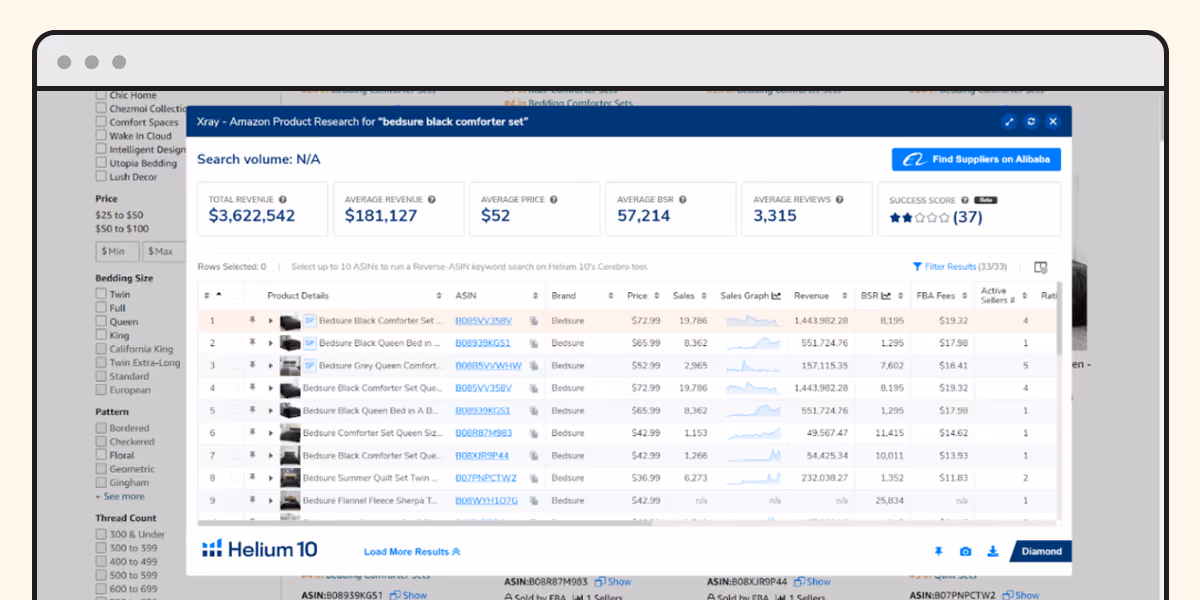Image resolution: width=1200 pixels, height=600 pixels.
Task: Check the Floral pattern box
Action: pyautogui.click(x=101, y=455)
